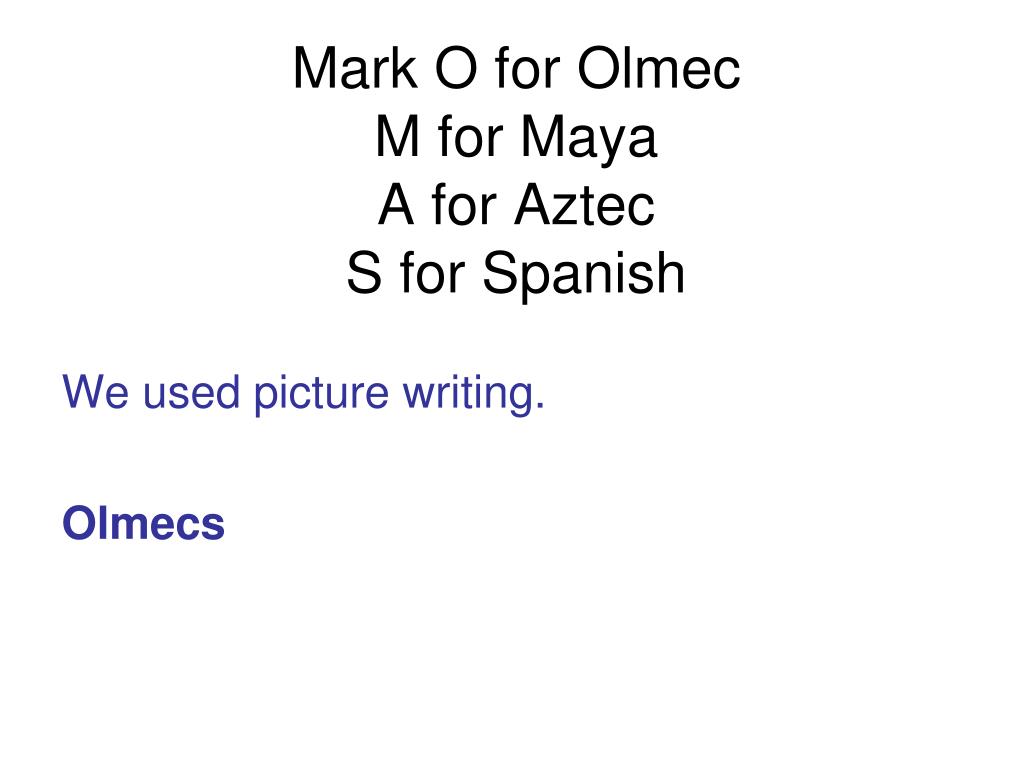This screenshot has height=768, width=1024.
Task: Select the word "used" in the blue sentence
Action: point(191,392)
